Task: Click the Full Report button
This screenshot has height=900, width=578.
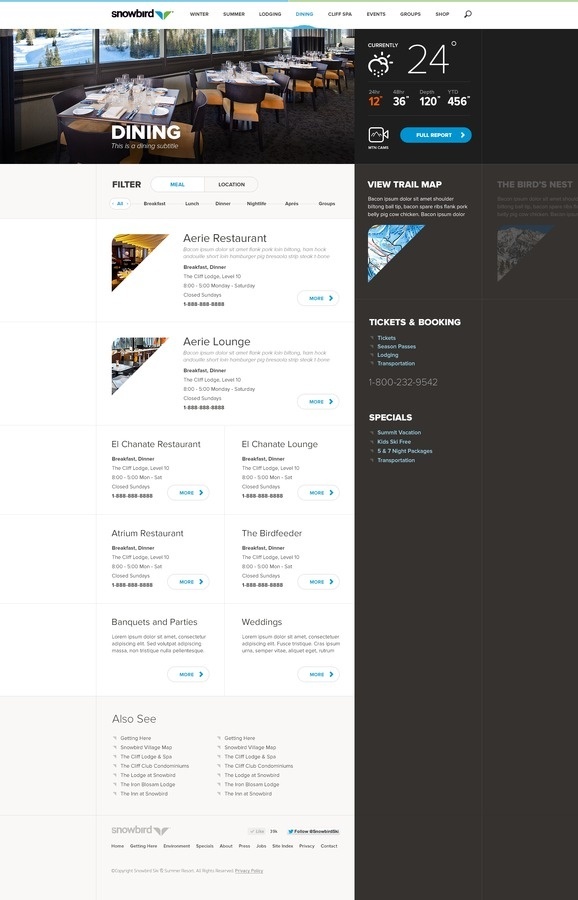Action: point(436,135)
